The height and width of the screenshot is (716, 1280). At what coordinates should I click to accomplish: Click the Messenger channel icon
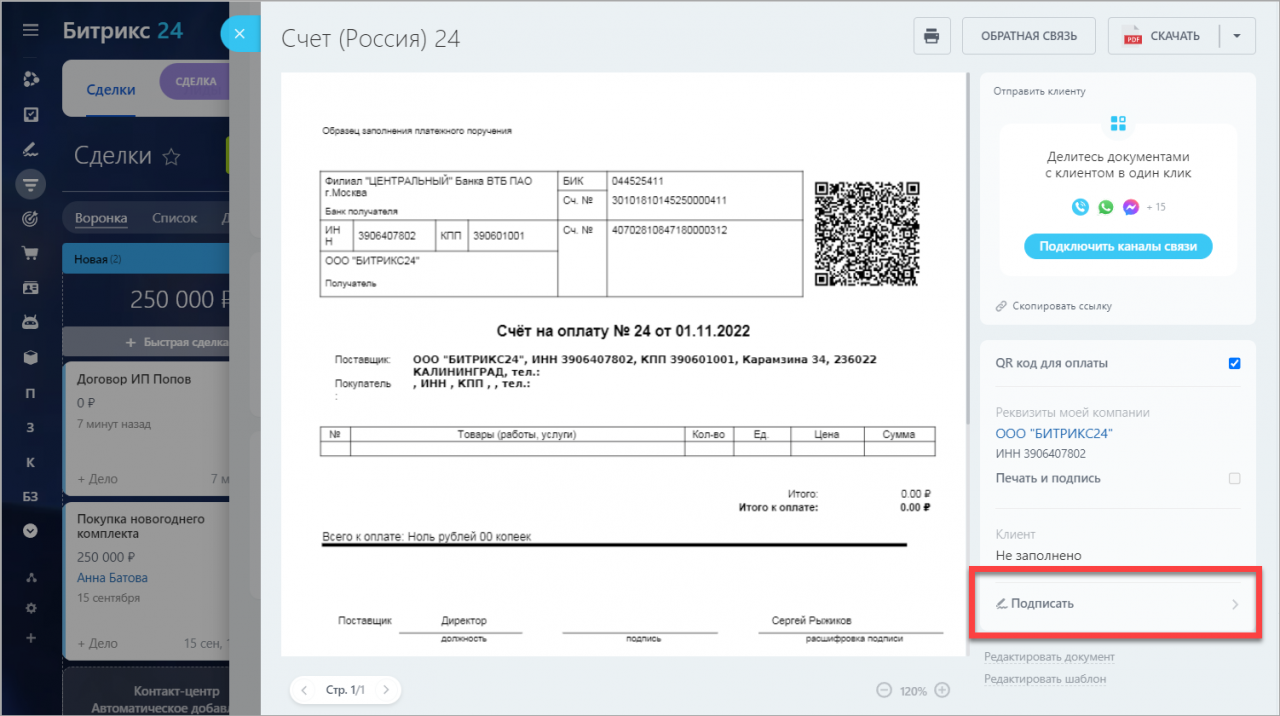pyautogui.click(x=1131, y=207)
